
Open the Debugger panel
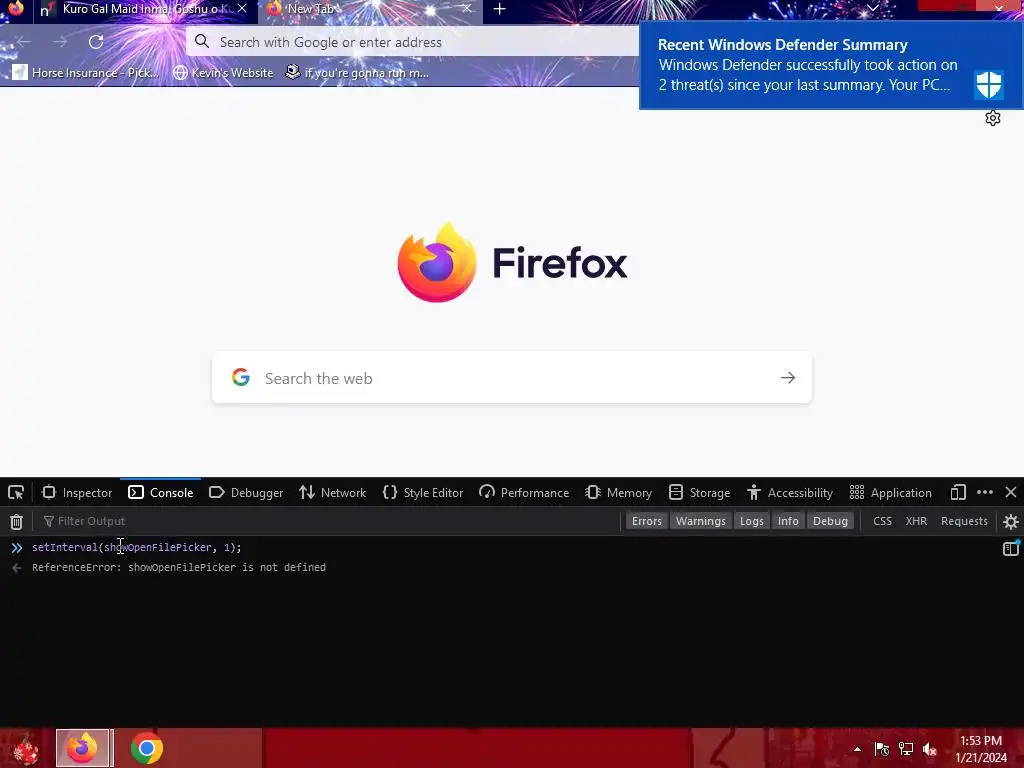(246, 492)
